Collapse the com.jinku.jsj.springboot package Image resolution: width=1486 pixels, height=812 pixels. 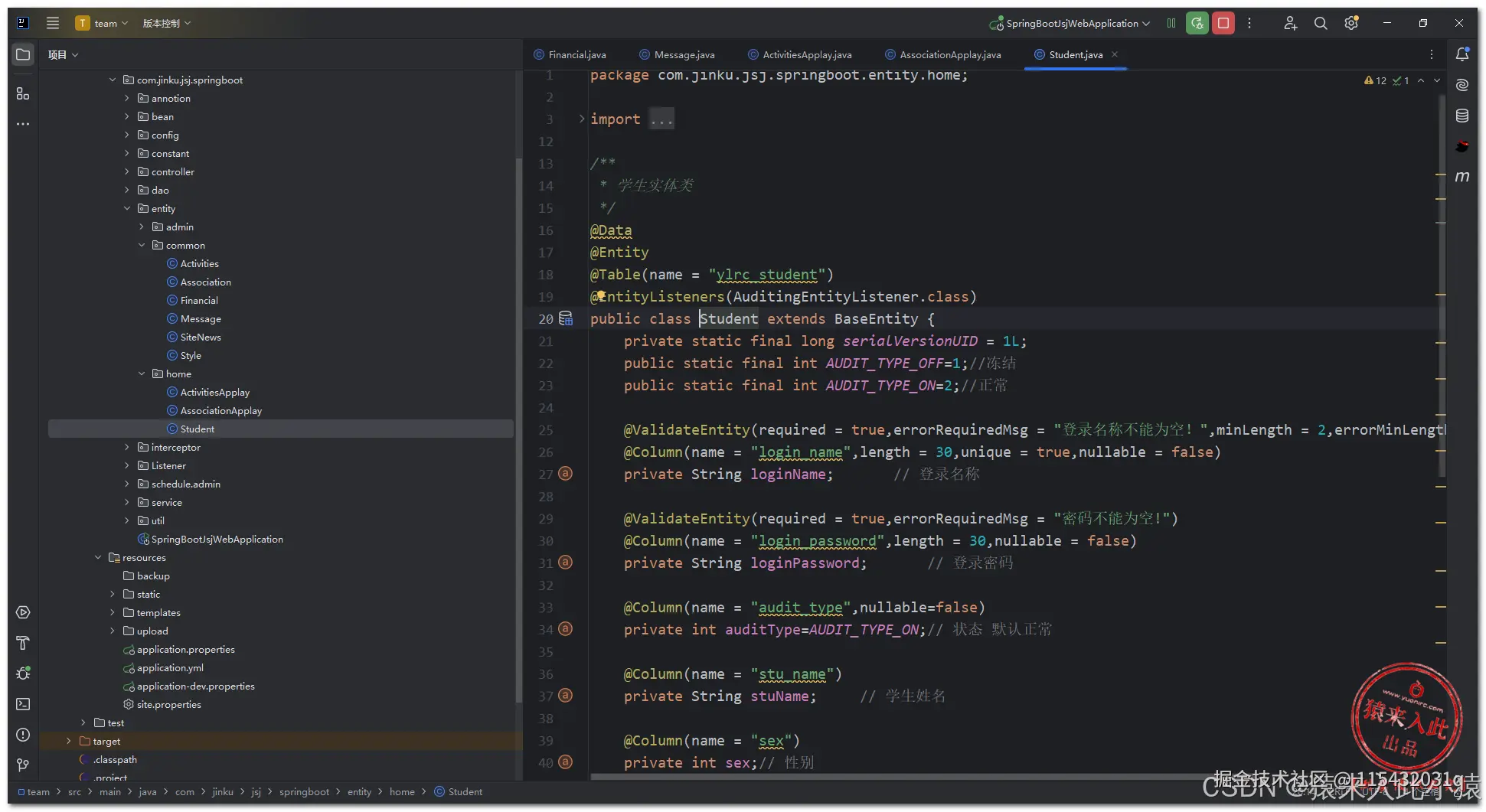[x=113, y=80]
